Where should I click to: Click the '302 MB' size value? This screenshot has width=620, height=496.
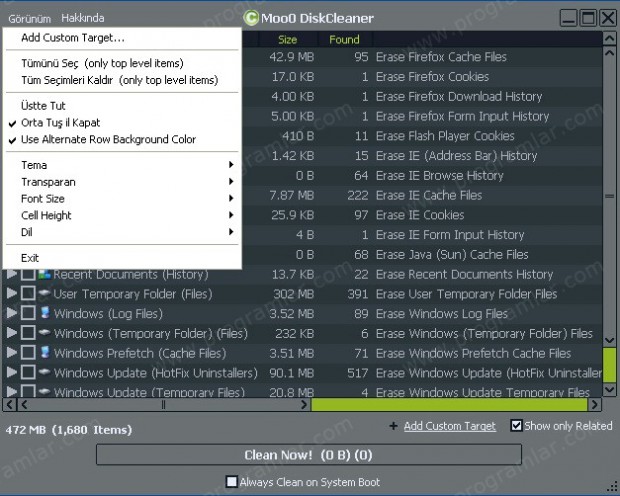click(x=293, y=294)
